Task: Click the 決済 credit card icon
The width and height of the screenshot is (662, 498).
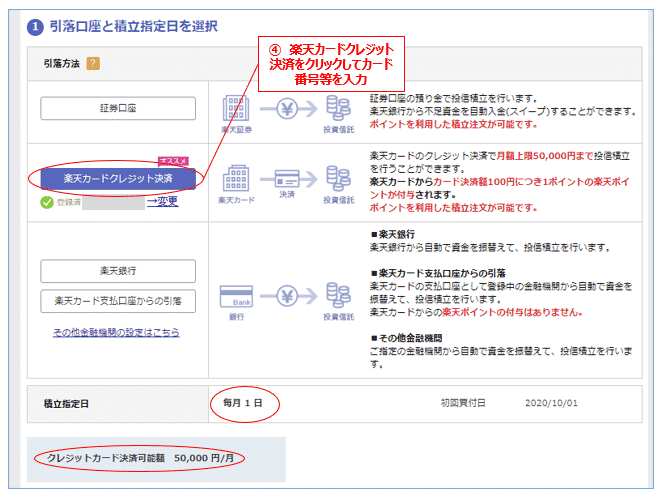Action: [288, 181]
